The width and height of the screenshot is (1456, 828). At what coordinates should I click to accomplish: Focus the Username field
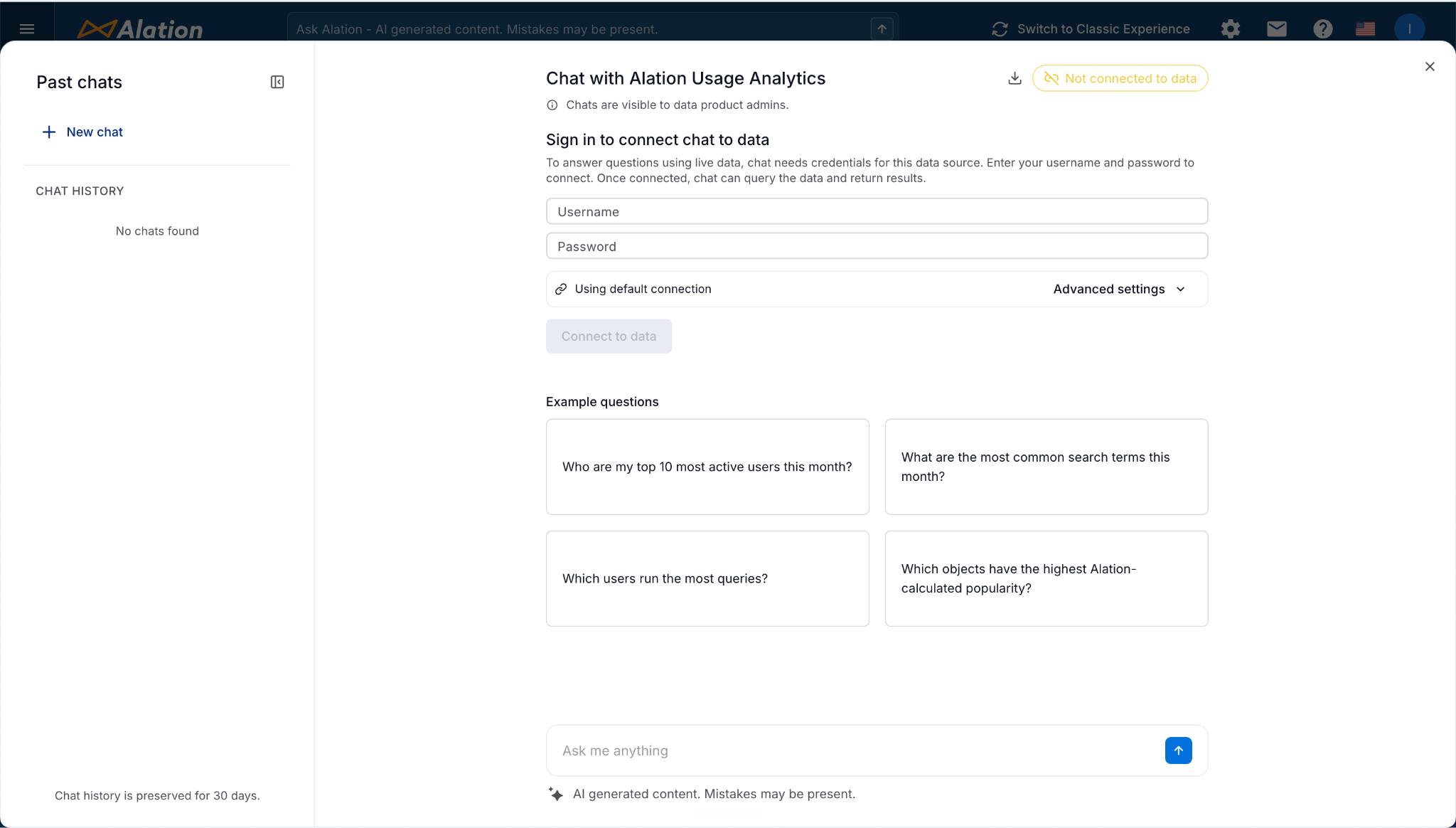coord(877,211)
